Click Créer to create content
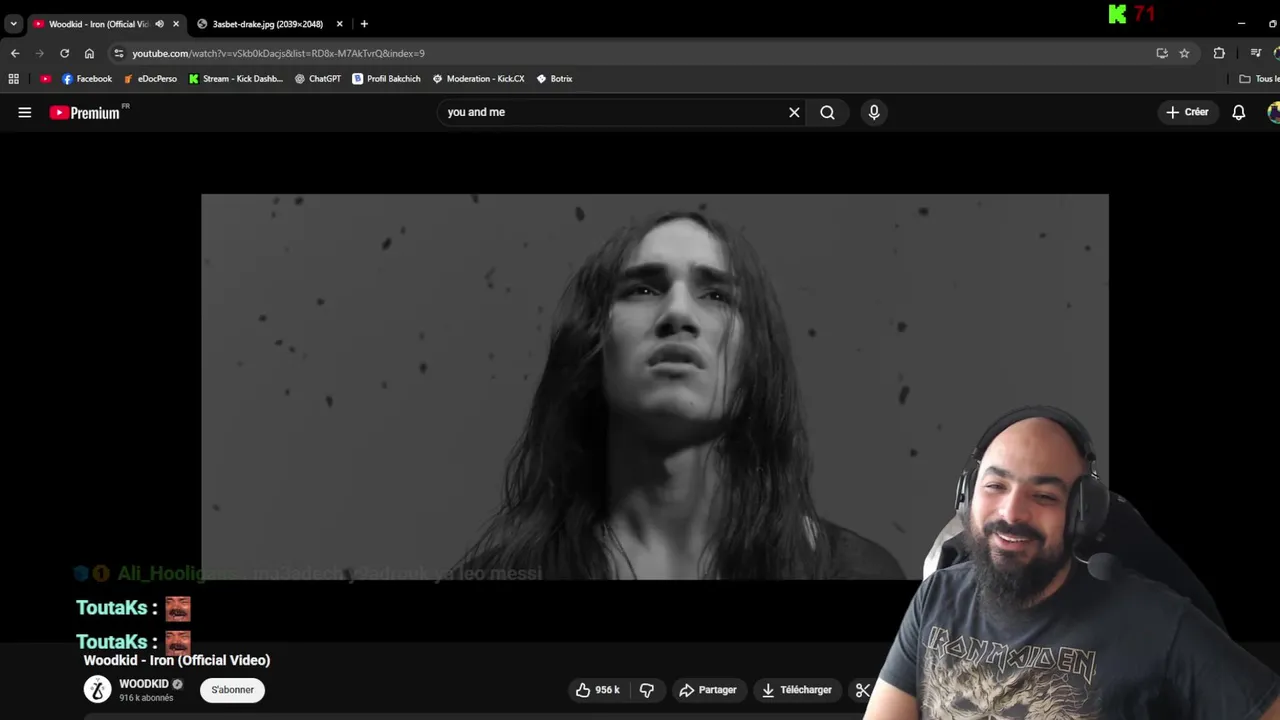Image resolution: width=1280 pixels, height=720 pixels. (x=1187, y=112)
